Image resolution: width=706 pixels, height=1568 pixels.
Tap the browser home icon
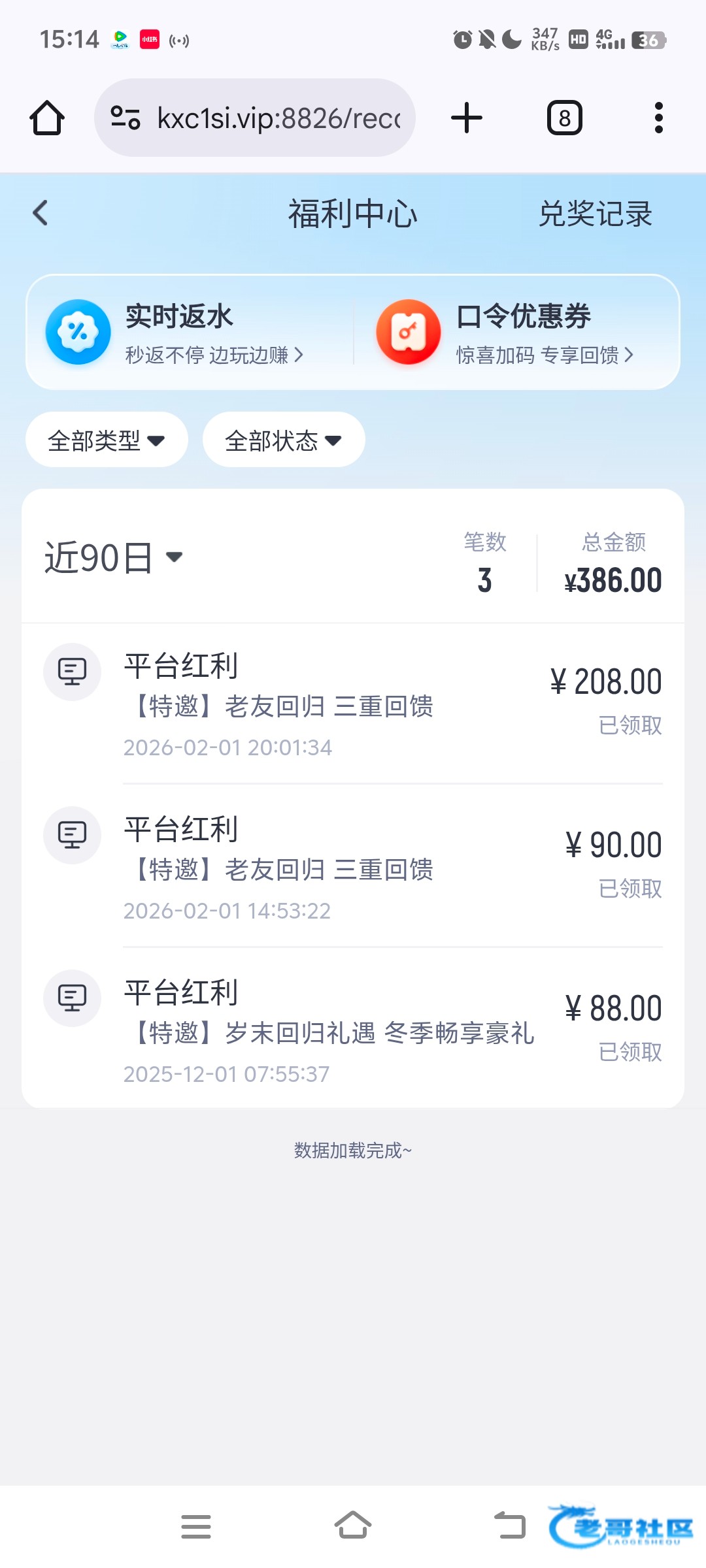47,118
